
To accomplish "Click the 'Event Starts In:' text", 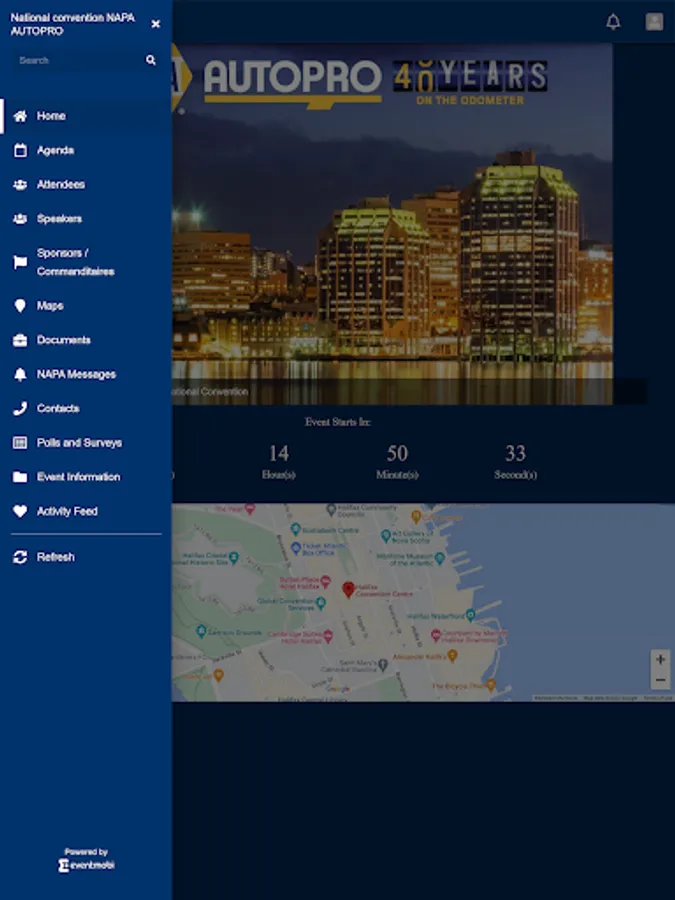I will (338, 422).
